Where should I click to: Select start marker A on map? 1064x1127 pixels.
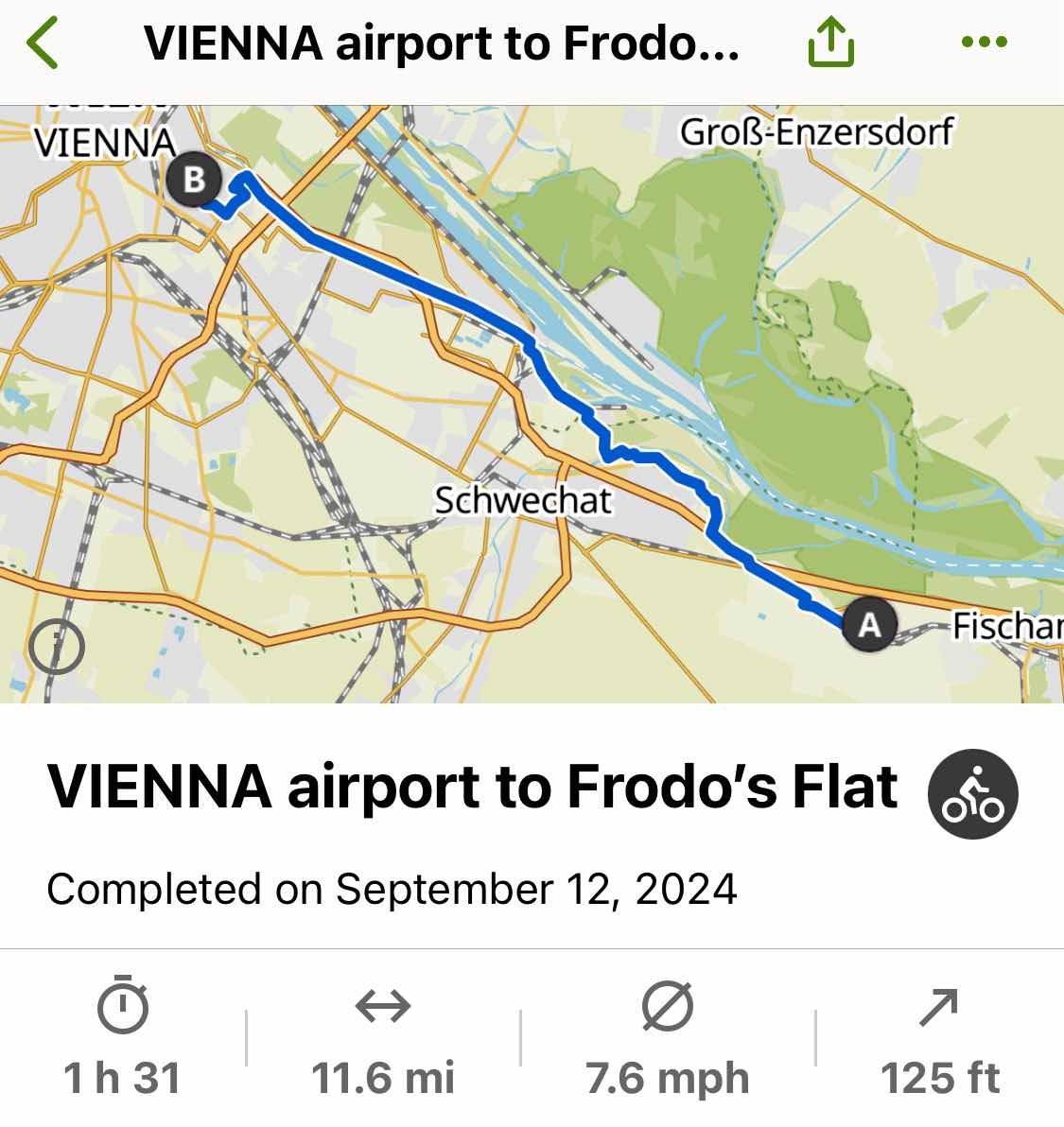click(x=869, y=625)
